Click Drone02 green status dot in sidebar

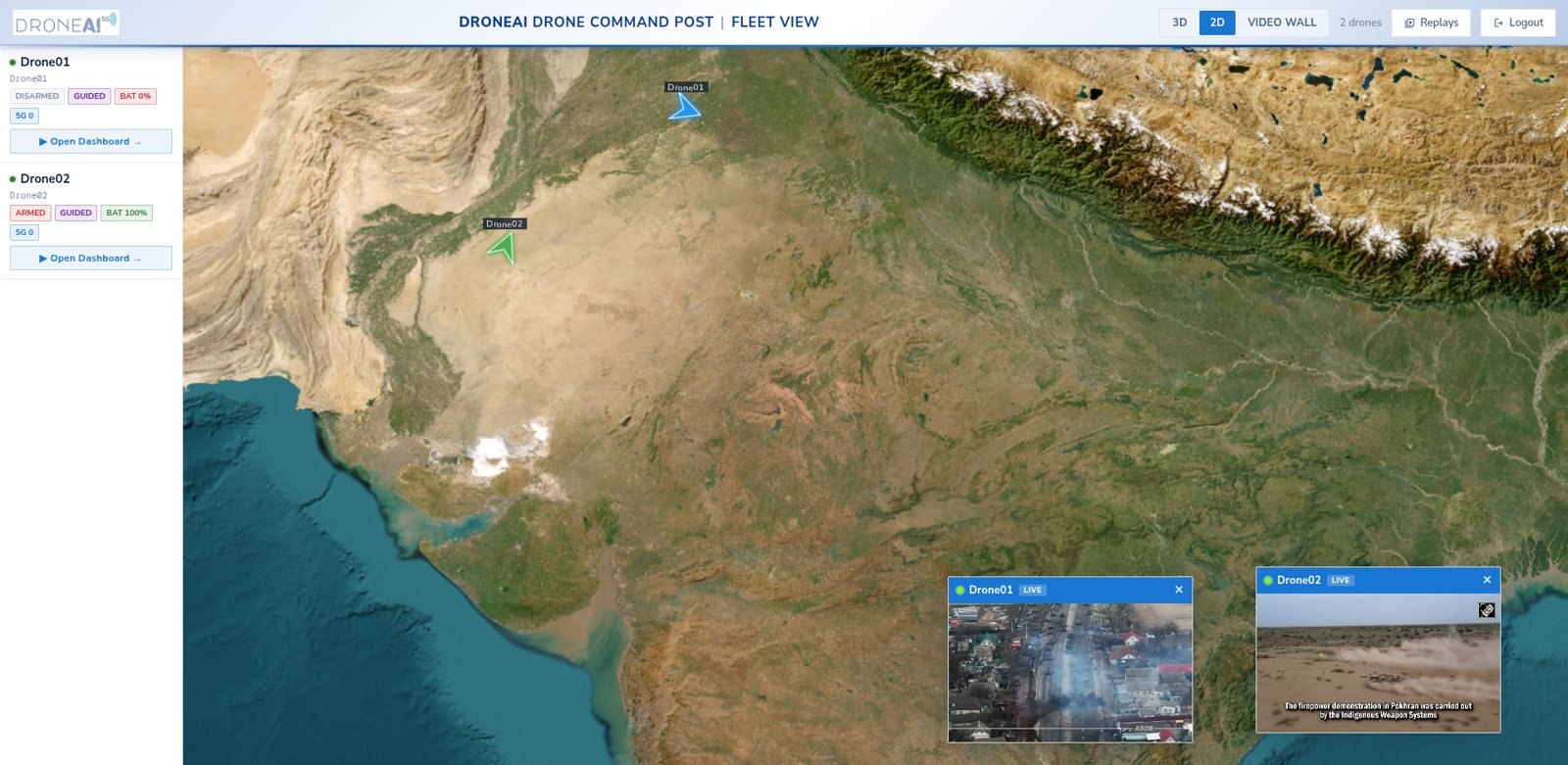pyautogui.click(x=13, y=179)
